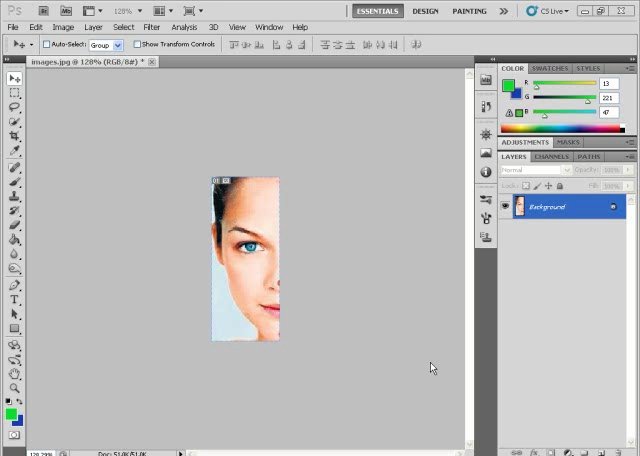Toggle lock position in Layers panel
This screenshot has width=640, height=456.
[549, 186]
